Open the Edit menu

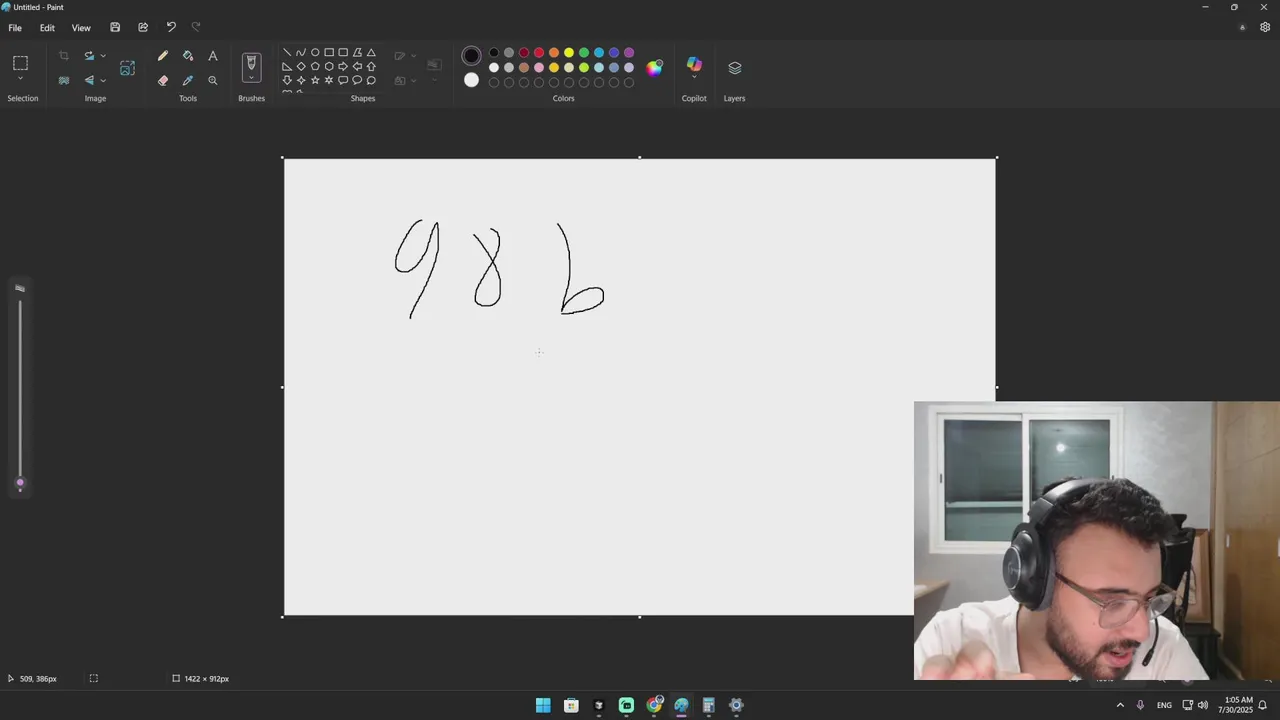click(47, 28)
